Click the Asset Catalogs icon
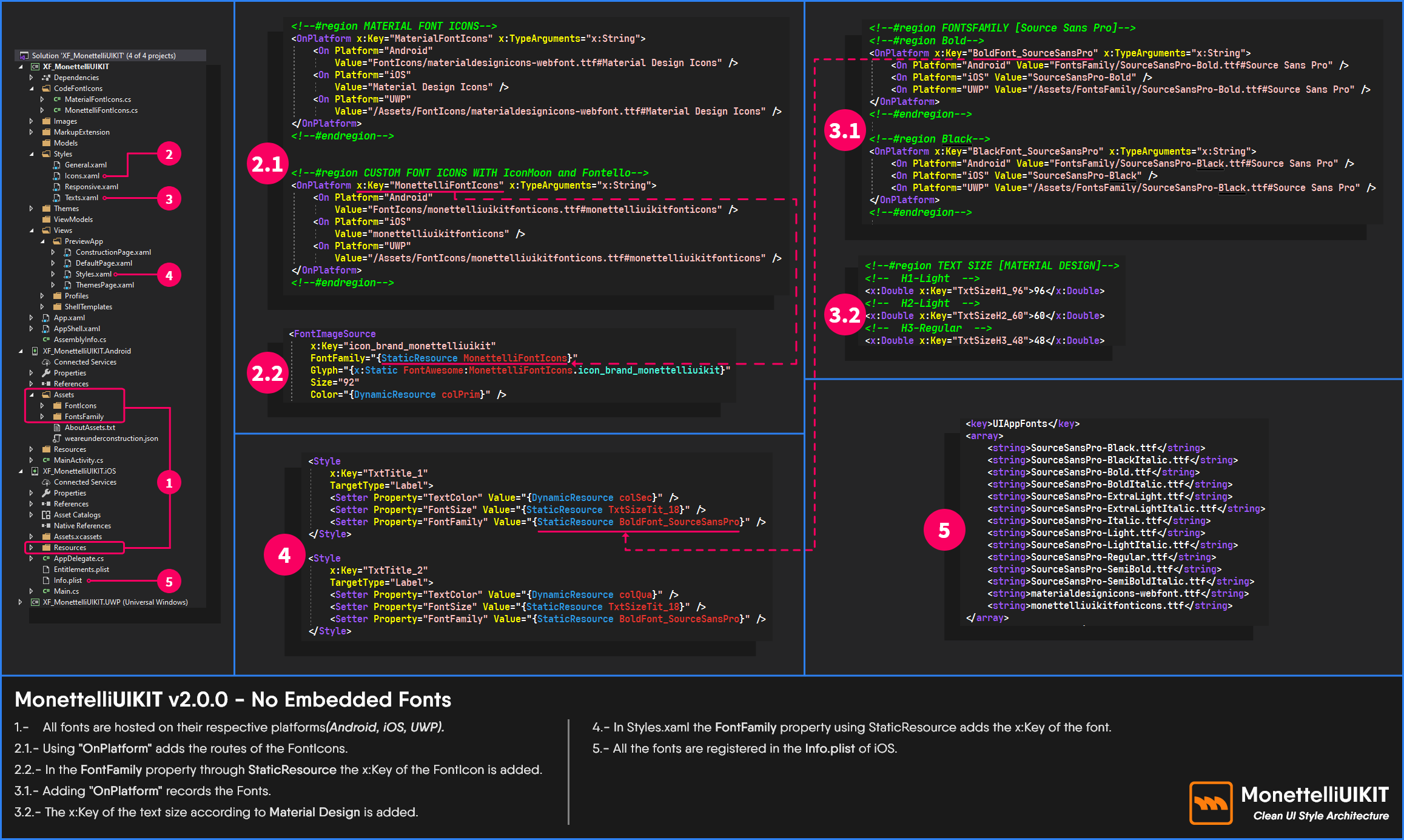Screen dimensions: 1404x840 46,515
